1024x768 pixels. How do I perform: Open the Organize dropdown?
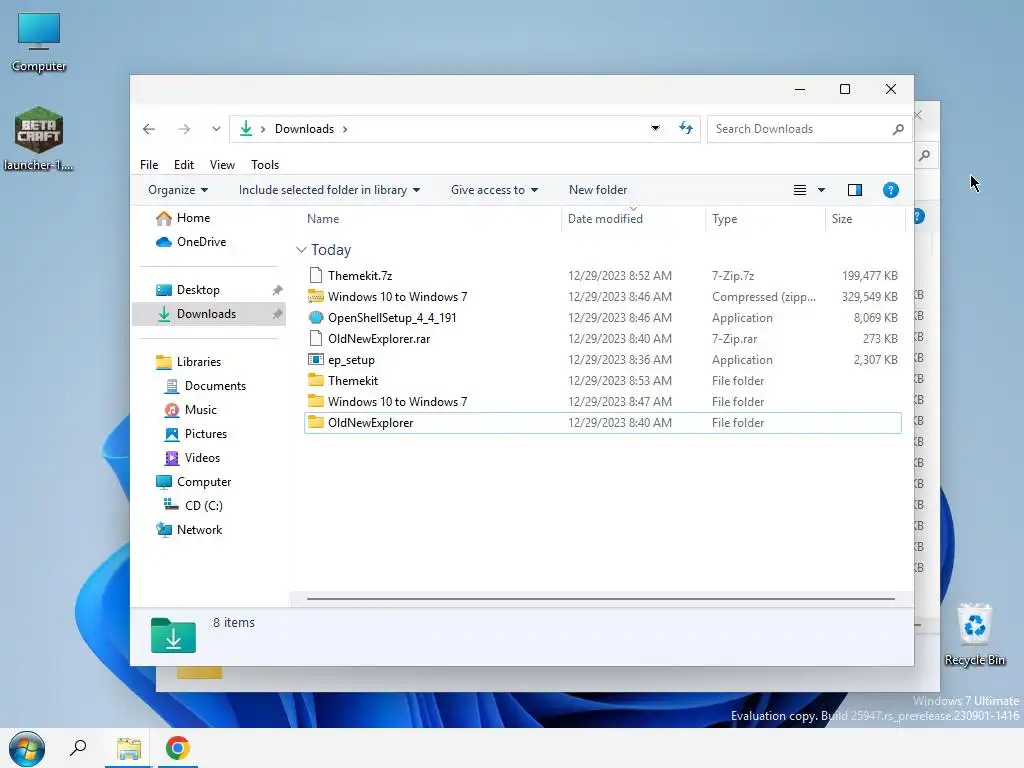(x=178, y=190)
